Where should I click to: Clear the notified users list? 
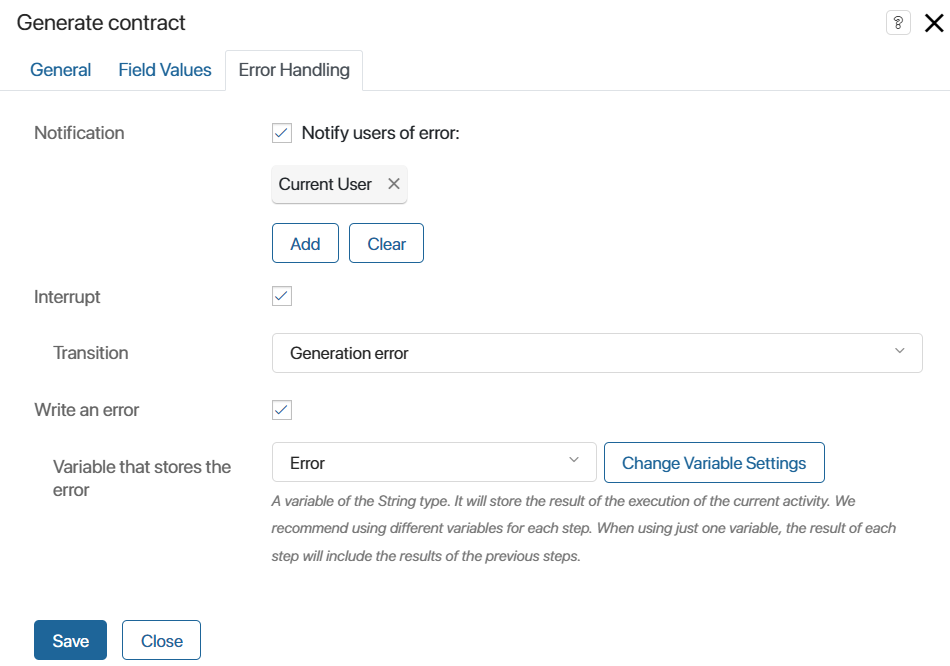point(387,243)
